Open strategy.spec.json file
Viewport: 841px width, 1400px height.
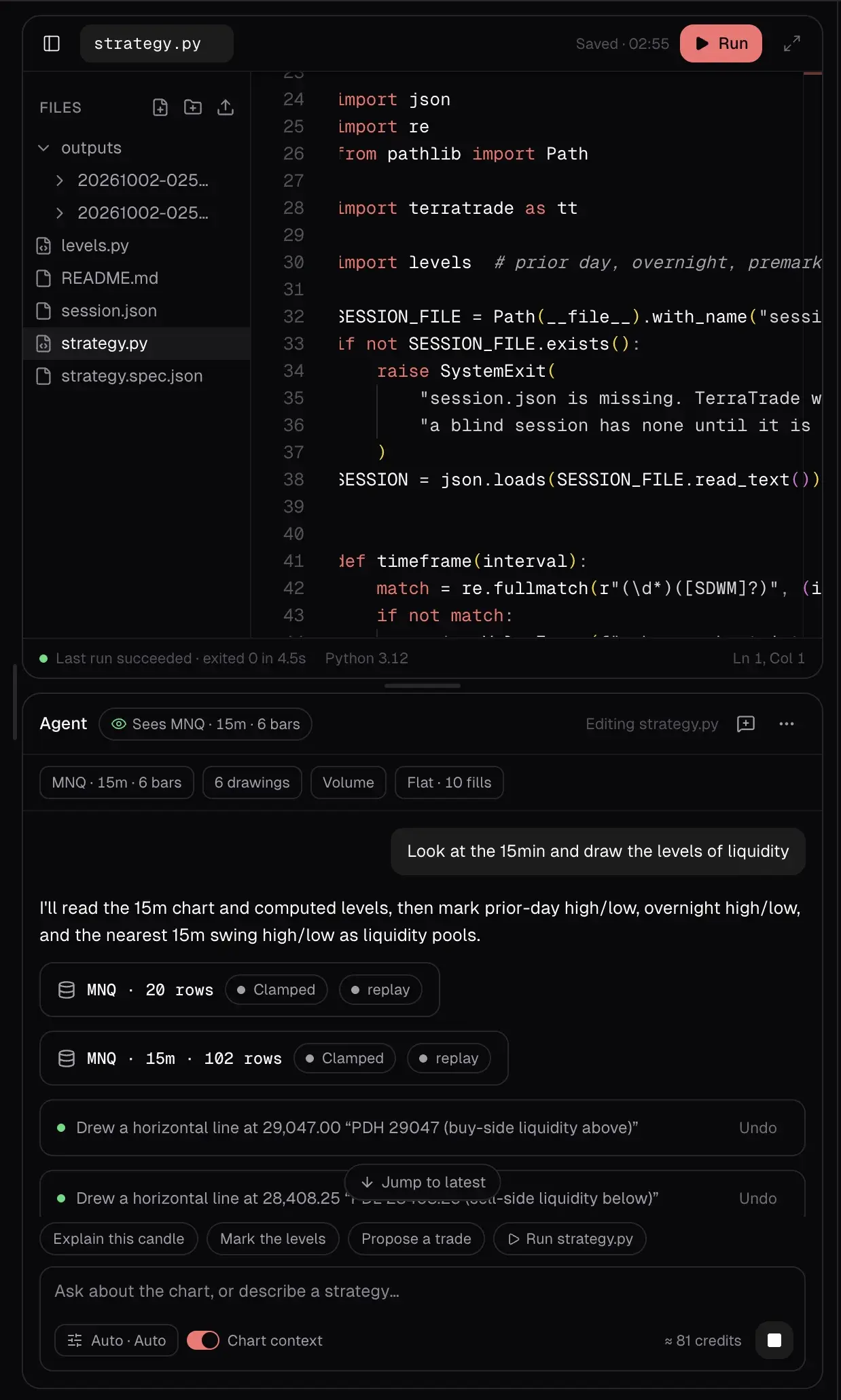[137, 376]
